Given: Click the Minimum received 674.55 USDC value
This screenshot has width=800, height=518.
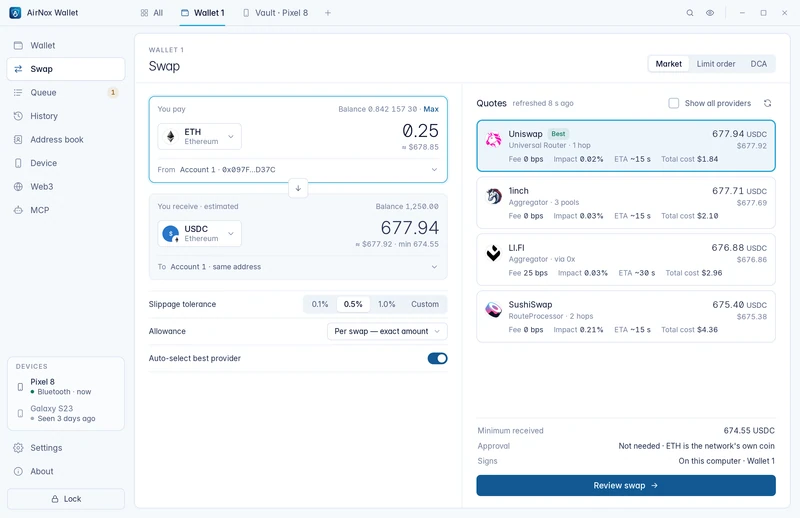Looking at the screenshot, I should 748,430.
